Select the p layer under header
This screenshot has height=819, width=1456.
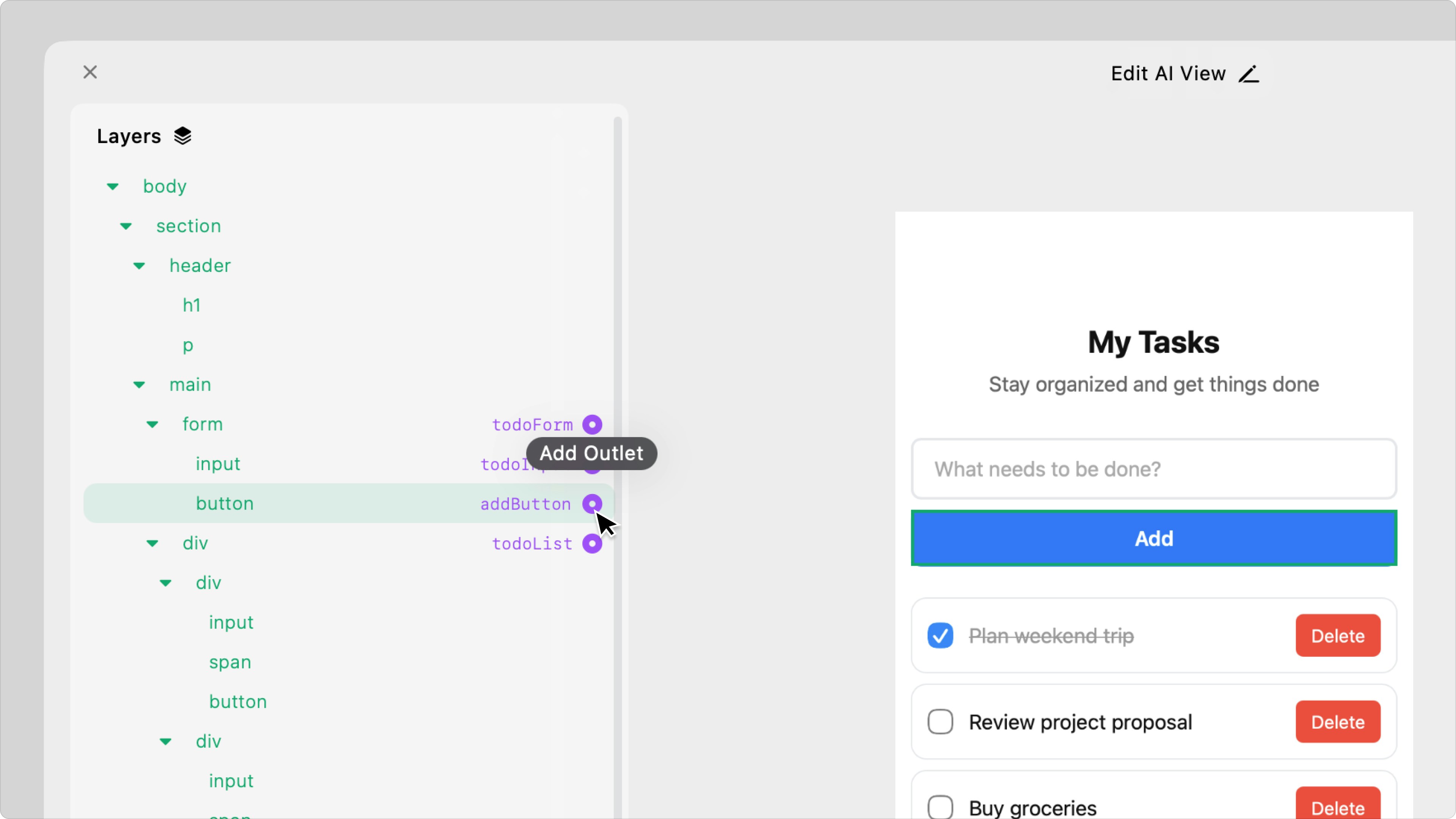point(188,345)
